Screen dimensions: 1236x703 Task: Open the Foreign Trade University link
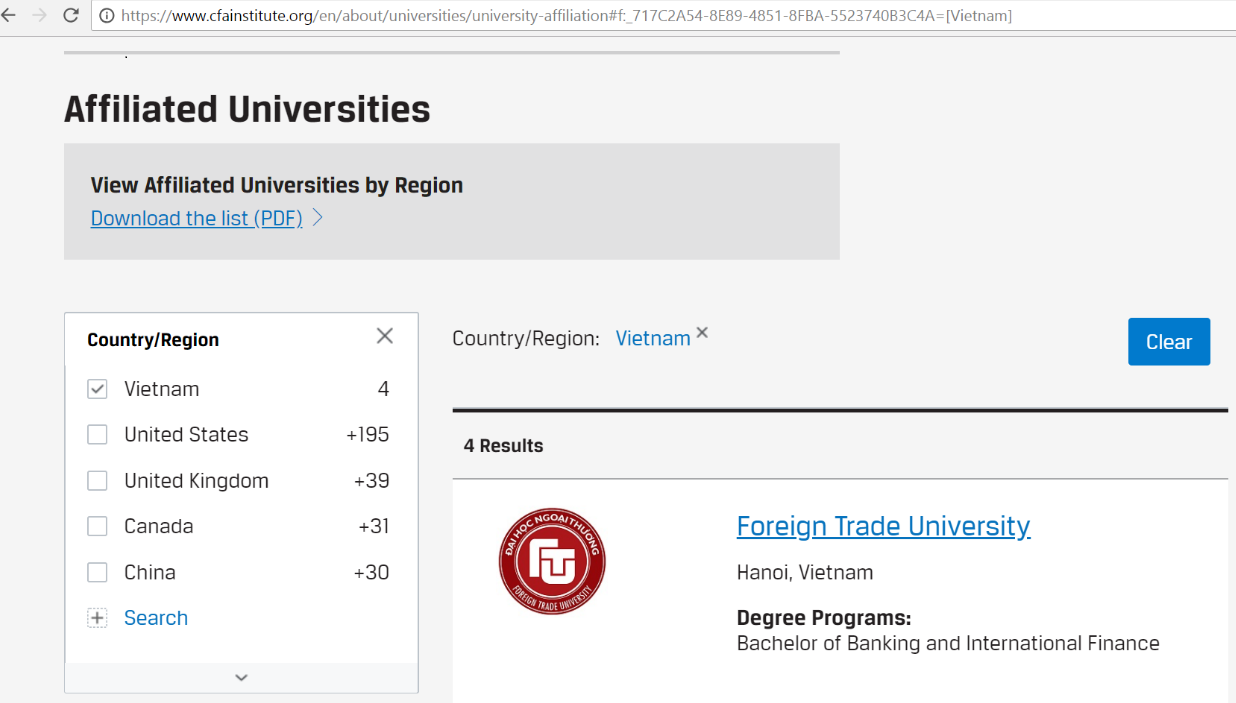pyautogui.click(x=883, y=526)
